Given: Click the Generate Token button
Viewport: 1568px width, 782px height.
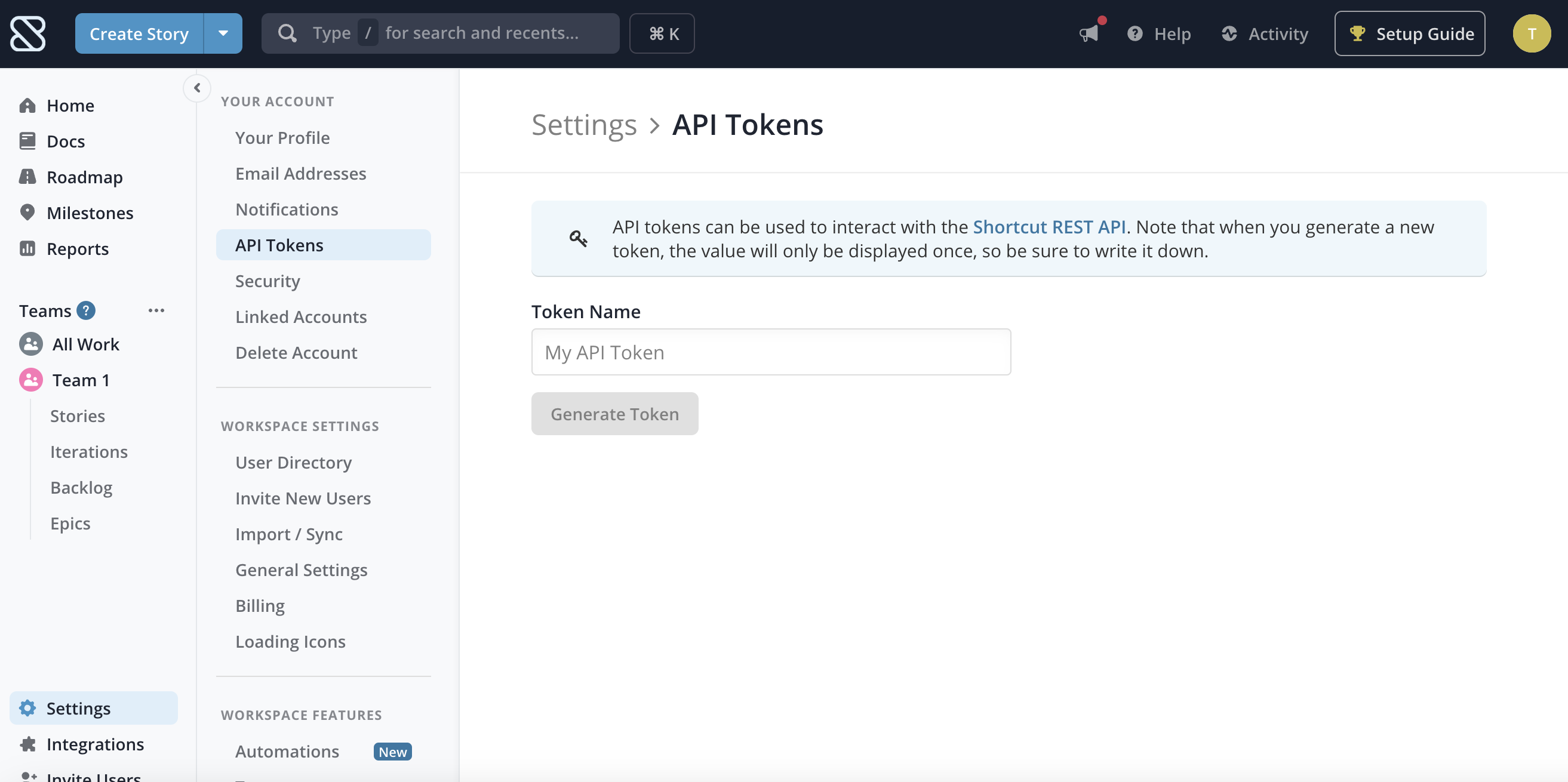Looking at the screenshot, I should pyautogui.click(x=614, y=414).
